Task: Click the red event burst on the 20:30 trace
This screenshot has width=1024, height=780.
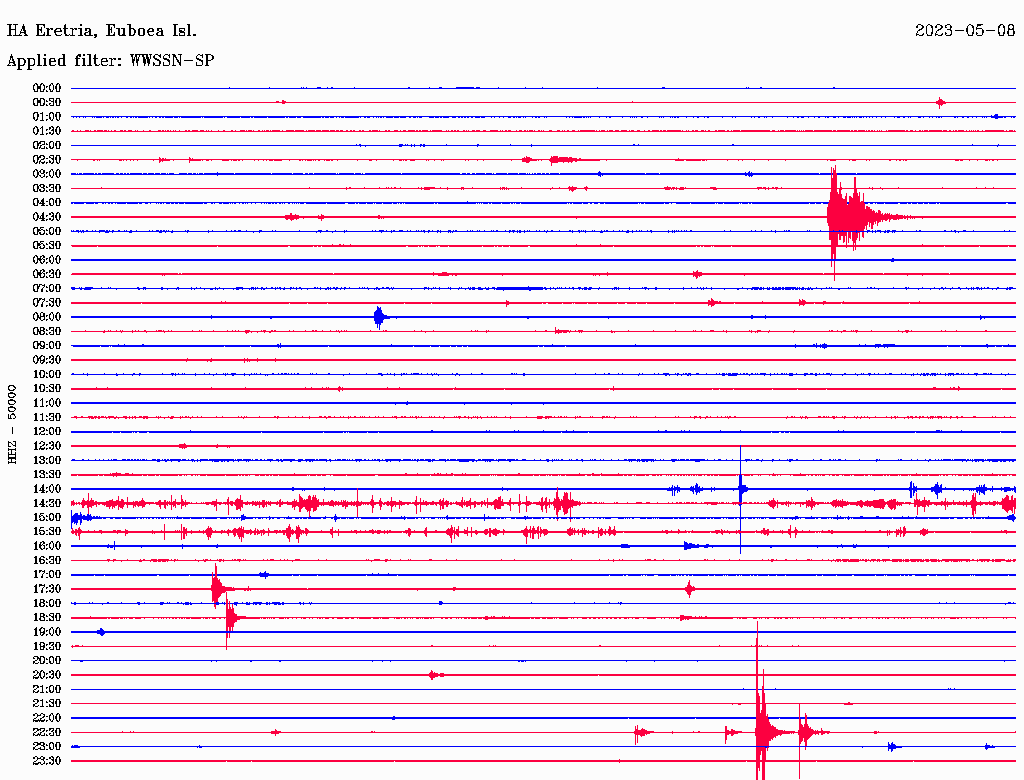Action: (x=434, y=675)
